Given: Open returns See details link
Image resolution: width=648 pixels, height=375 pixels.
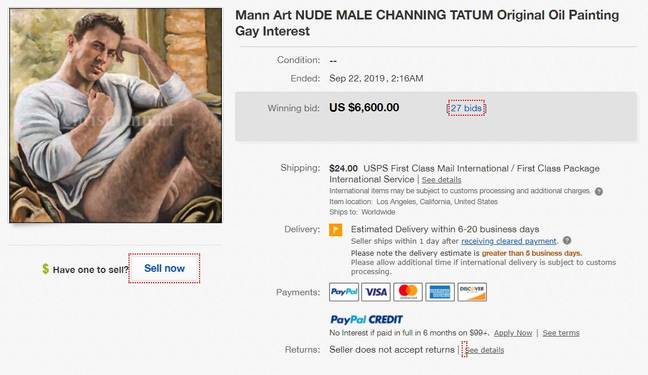Looking at the screenshot, I should pos(484,350).
